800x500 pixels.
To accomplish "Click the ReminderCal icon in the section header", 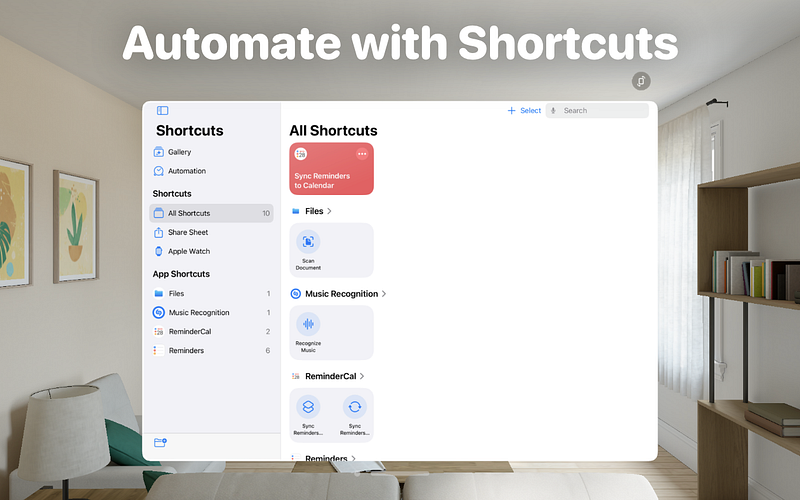I will point(295,377).
